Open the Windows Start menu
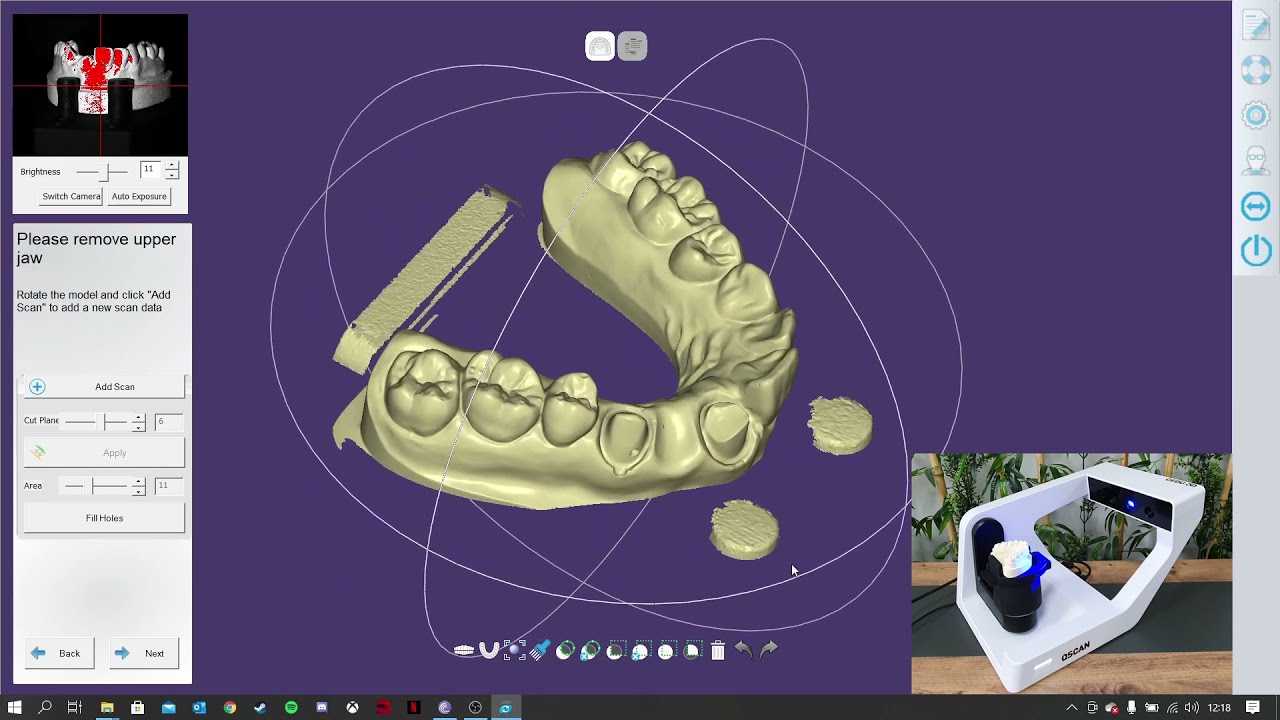This screenshot has height=720, width=1280. (15, 707)
